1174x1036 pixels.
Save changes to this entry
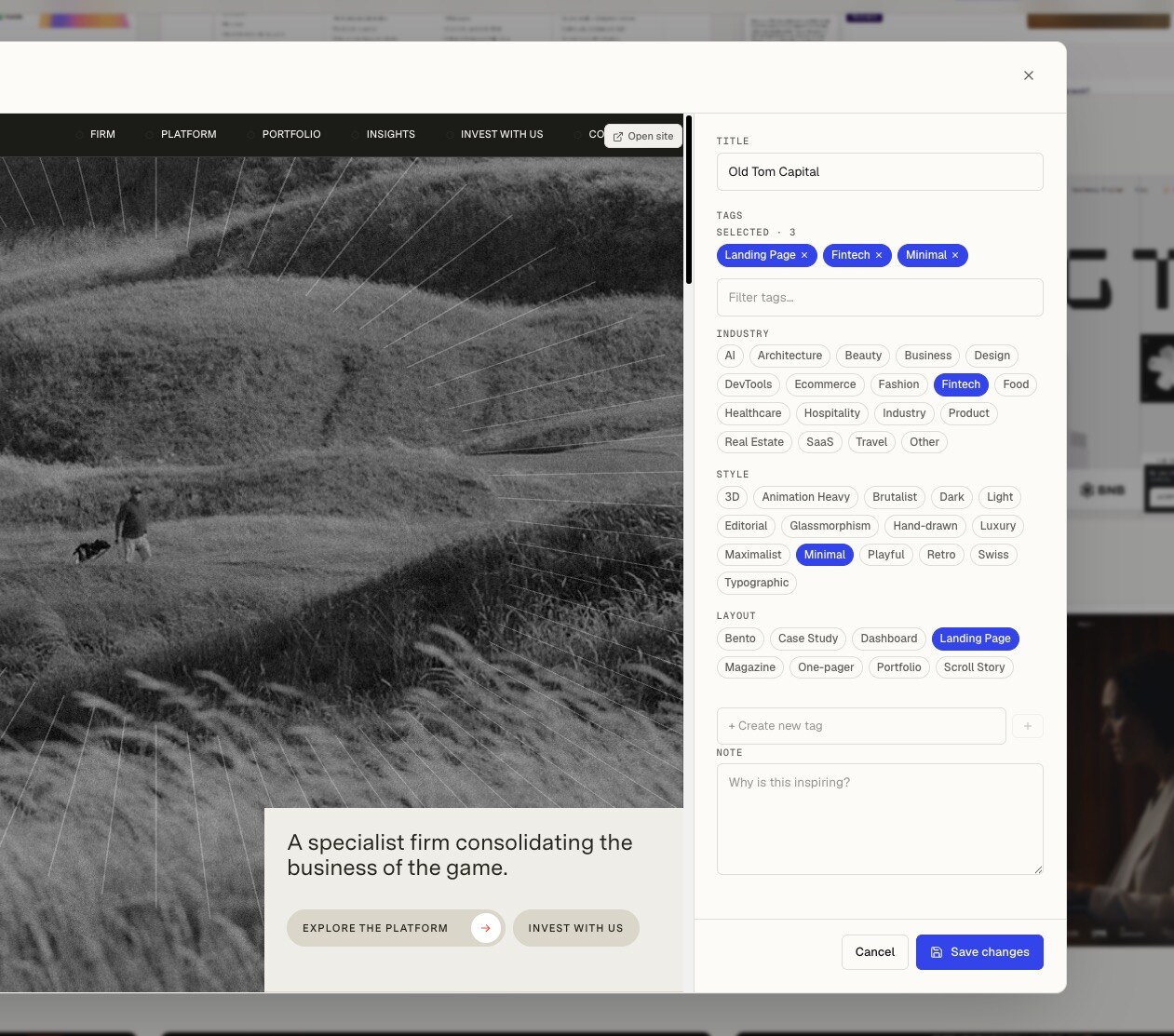[x=979, y=952]
